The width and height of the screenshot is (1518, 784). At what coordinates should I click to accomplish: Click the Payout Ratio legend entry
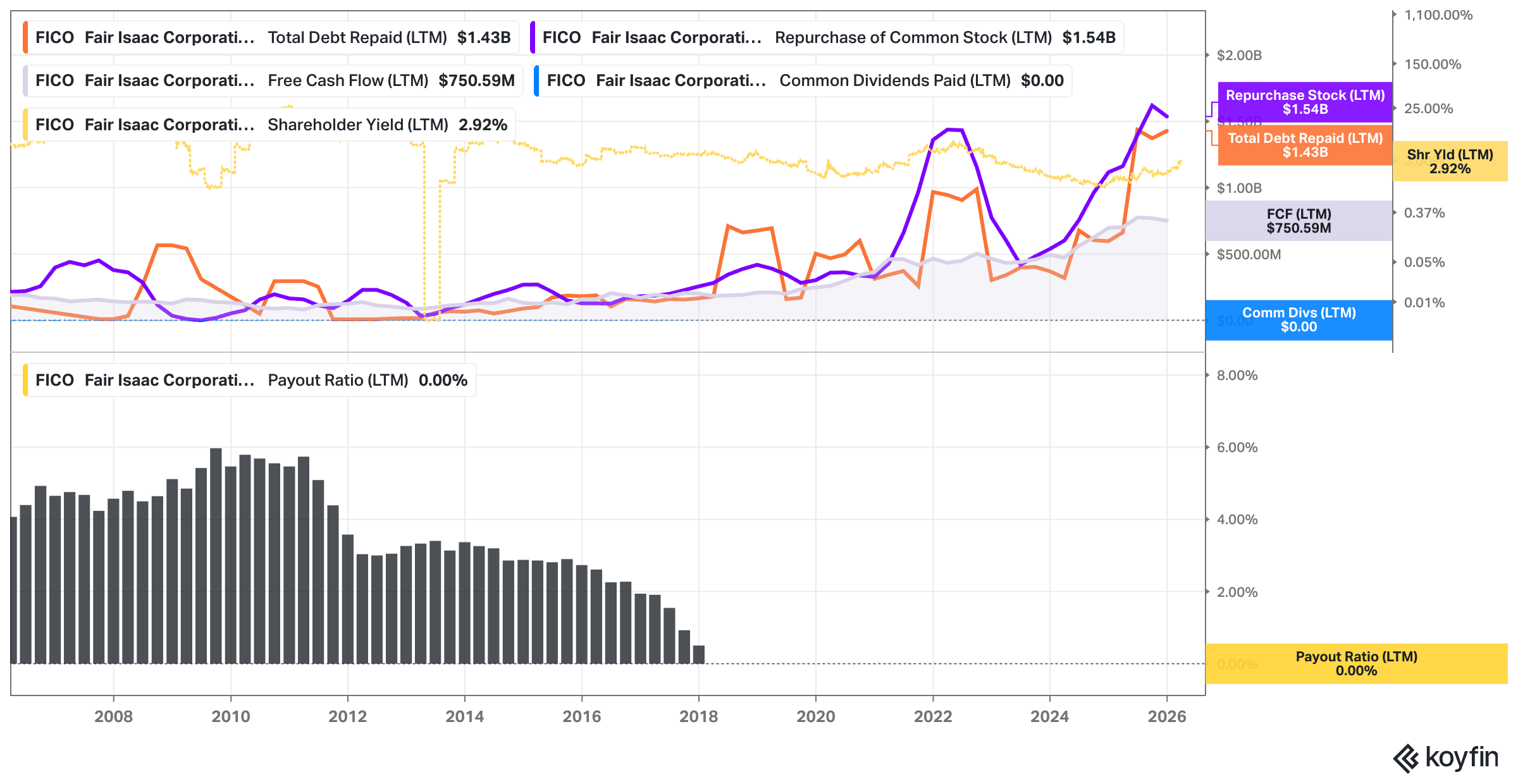(249, 380)
